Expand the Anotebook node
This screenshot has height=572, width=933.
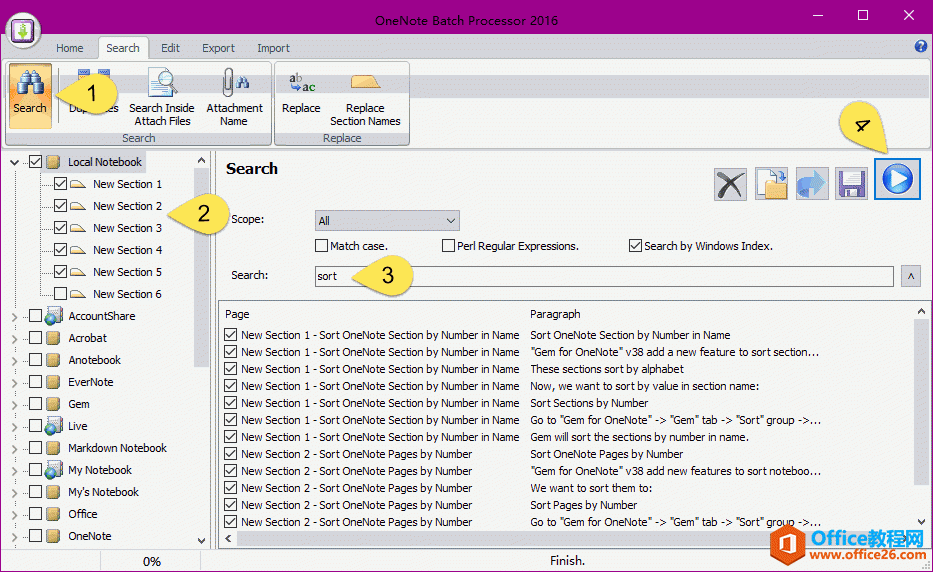click(x=15, y=361)
